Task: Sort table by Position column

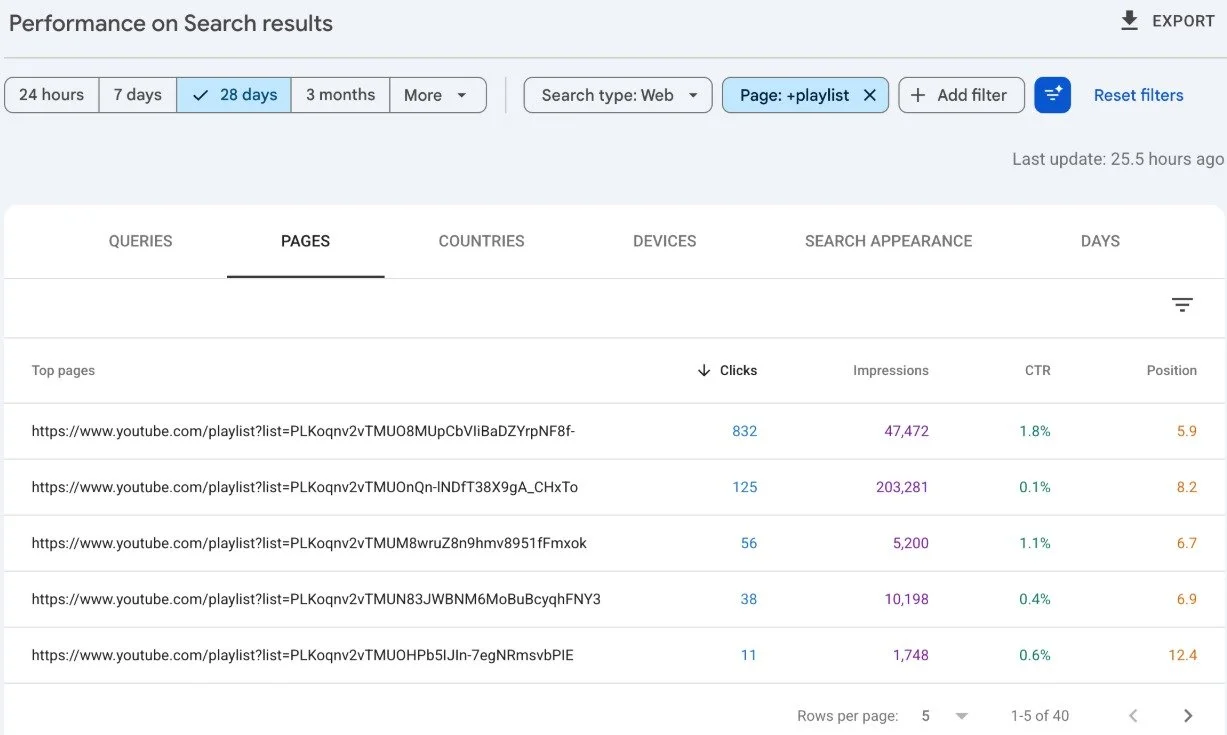Action: coord(1171,370)
